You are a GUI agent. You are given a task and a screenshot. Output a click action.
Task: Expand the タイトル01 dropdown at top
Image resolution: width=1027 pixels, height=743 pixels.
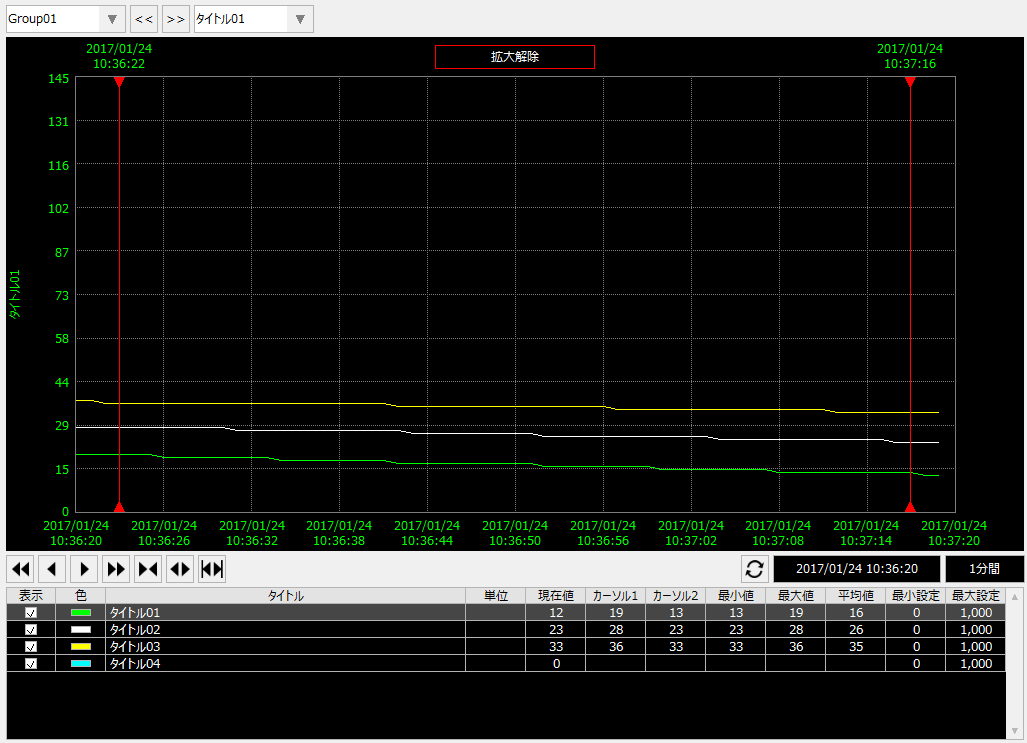(x=300, y=19)
